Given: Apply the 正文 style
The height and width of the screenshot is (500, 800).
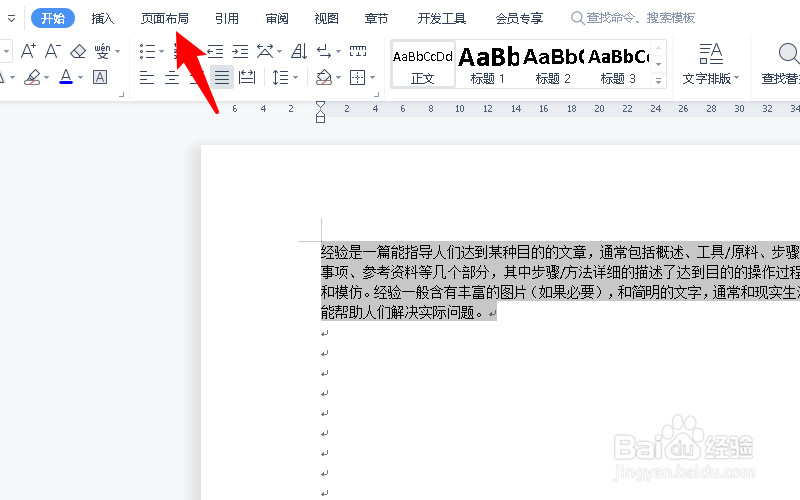Looking at the screenshot, I should [x=423, y=65].
